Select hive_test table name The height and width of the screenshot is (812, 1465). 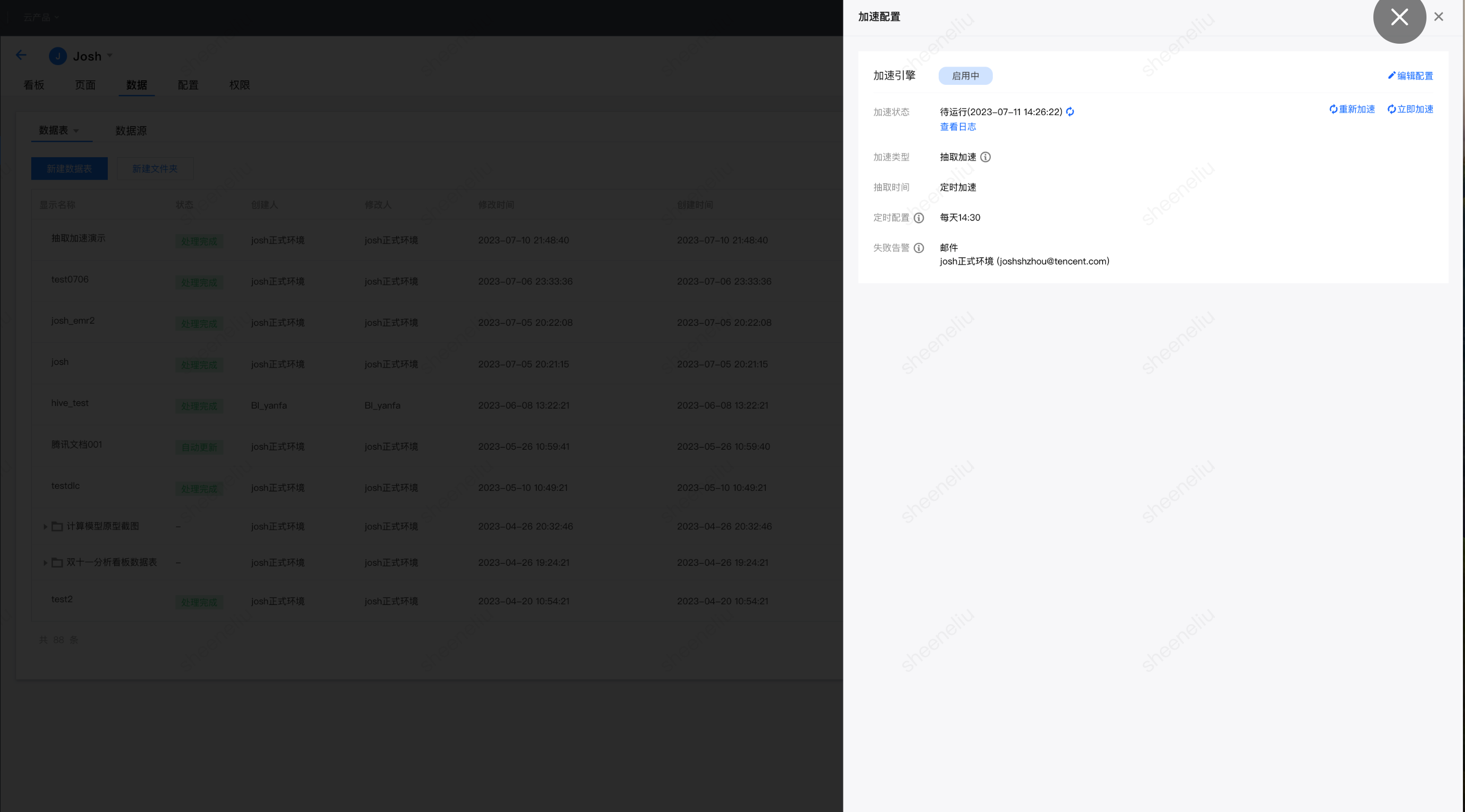[70, 402]
